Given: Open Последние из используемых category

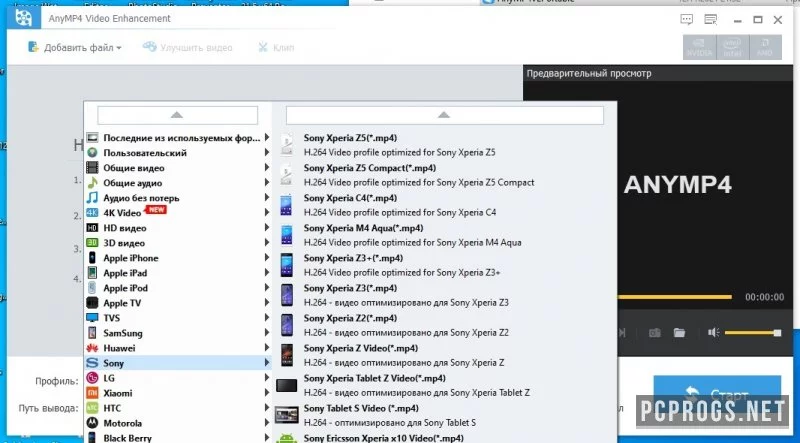Looking at the screenshot, I should (x=178, y=138).
